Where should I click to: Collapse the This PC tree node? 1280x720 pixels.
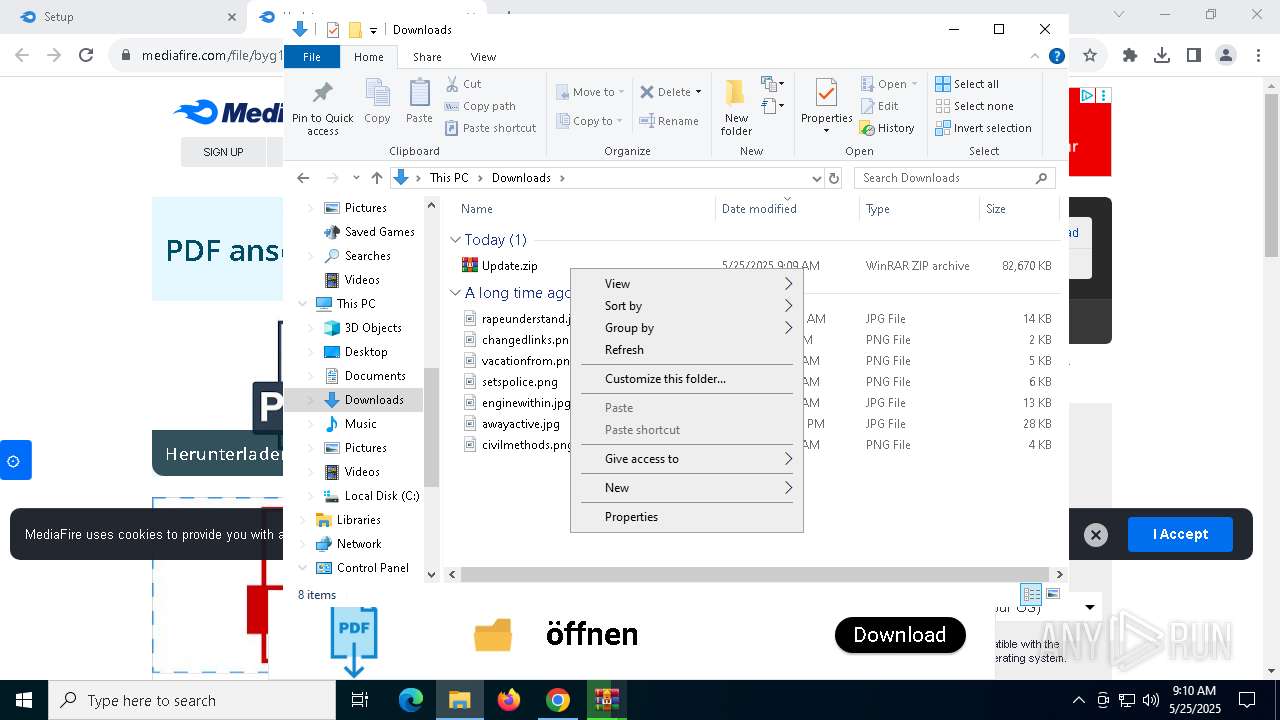coord(303,304)
